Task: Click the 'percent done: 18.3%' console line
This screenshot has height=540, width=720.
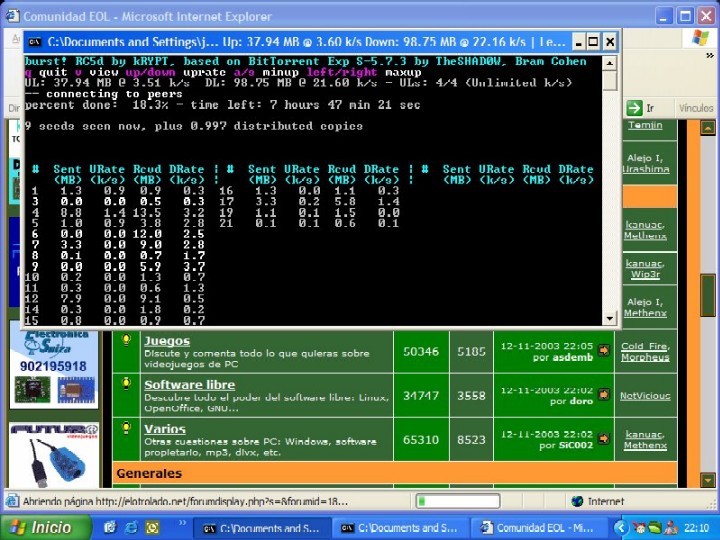Action: coord(222,105)
